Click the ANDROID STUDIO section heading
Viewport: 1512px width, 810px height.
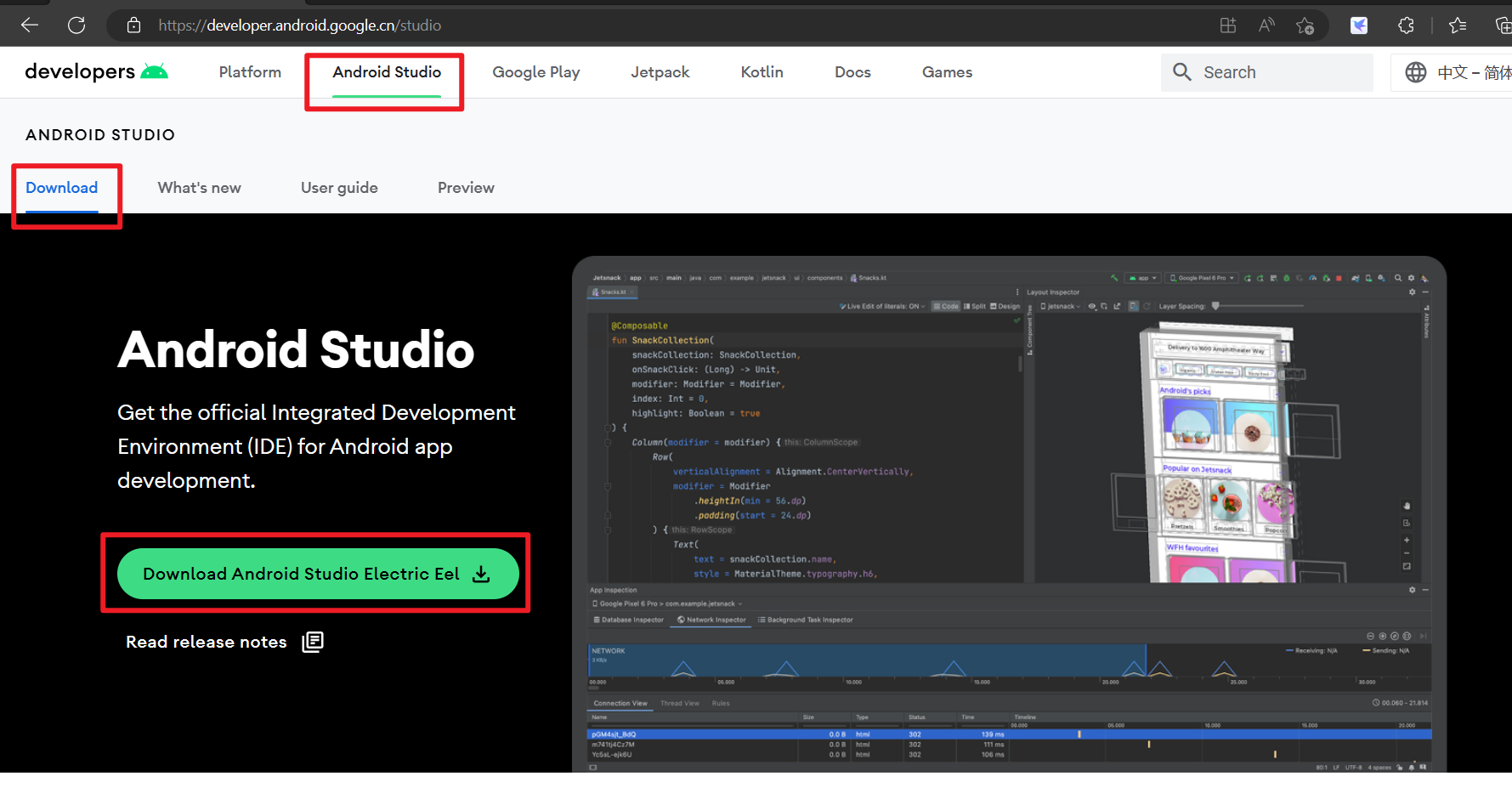(x=100, y=134)
